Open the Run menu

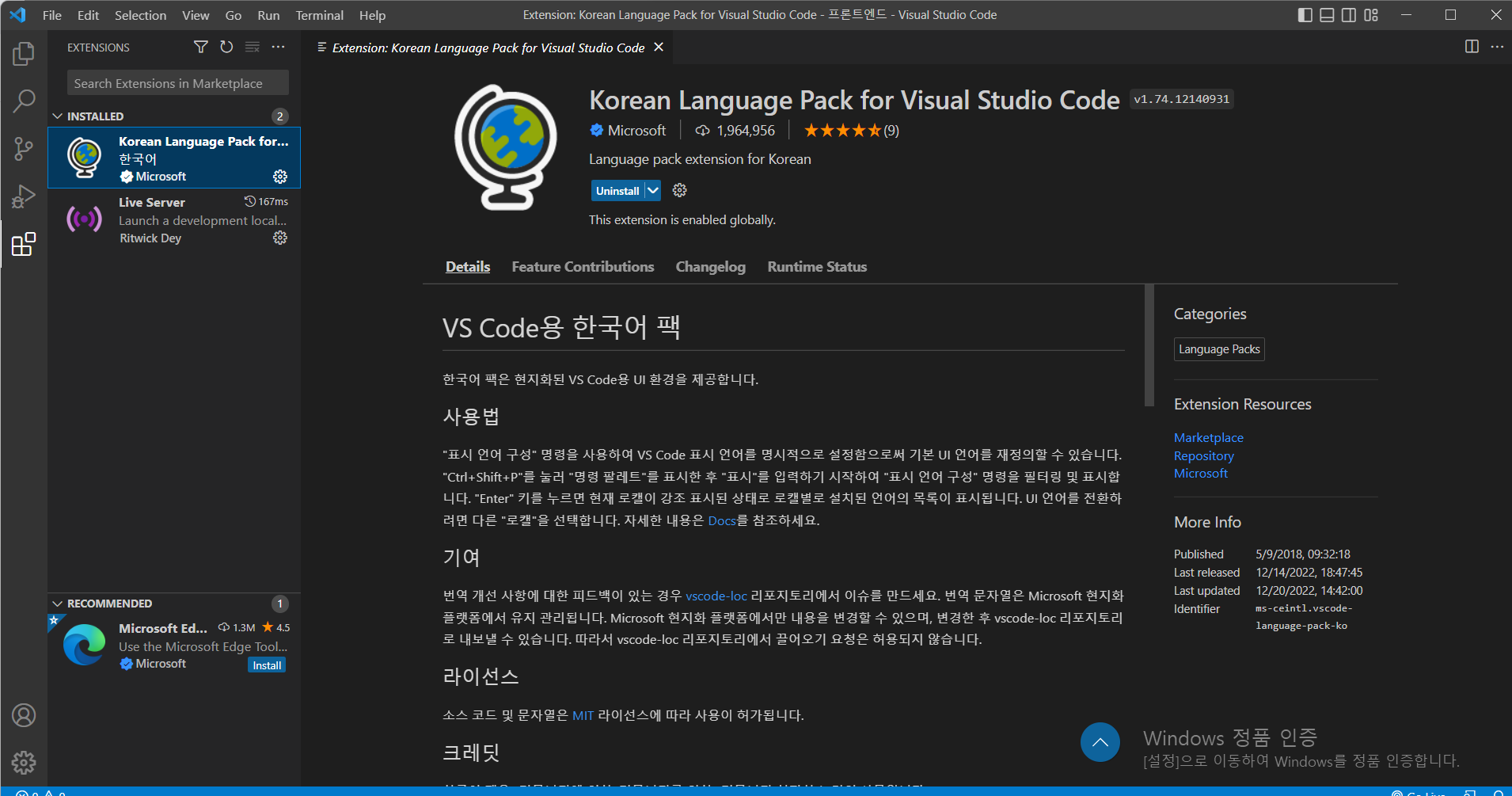pyautogui.click(x=268, y=15)
